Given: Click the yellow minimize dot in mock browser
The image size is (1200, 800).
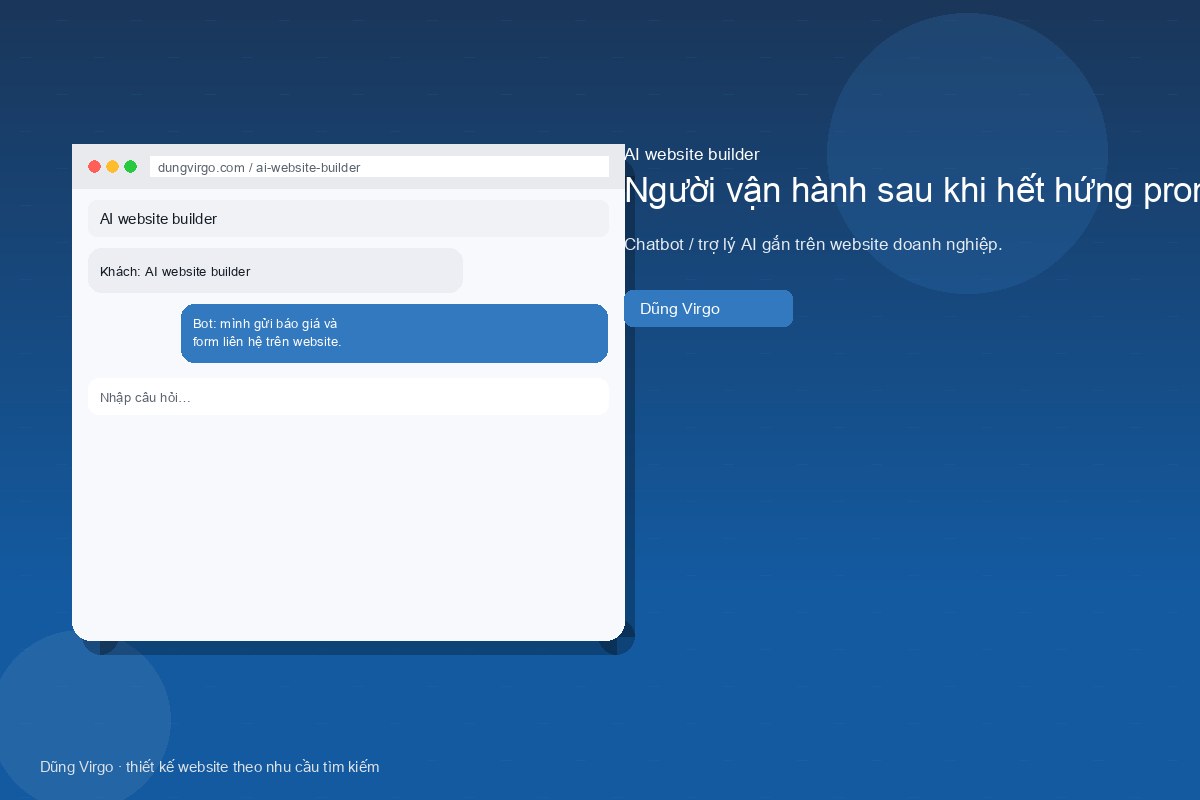Looking at the screenshot, I should (x=113, y=167).
